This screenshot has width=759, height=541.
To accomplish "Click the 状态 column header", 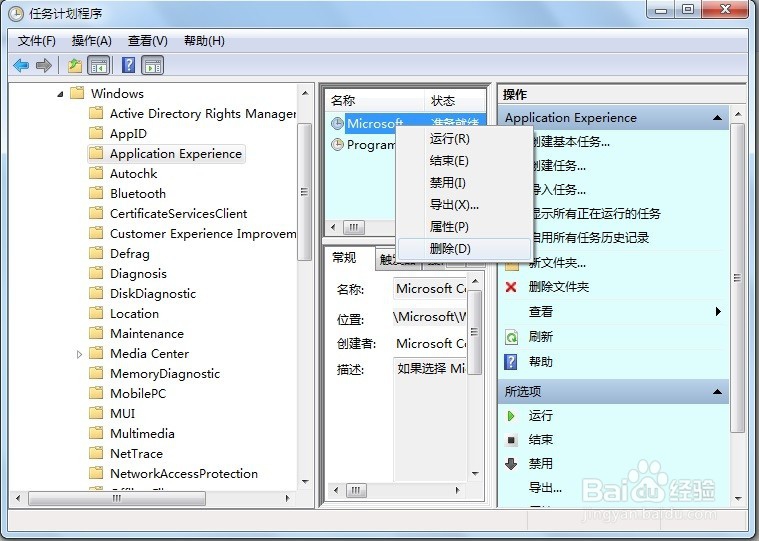I will [x=455, y=101].
